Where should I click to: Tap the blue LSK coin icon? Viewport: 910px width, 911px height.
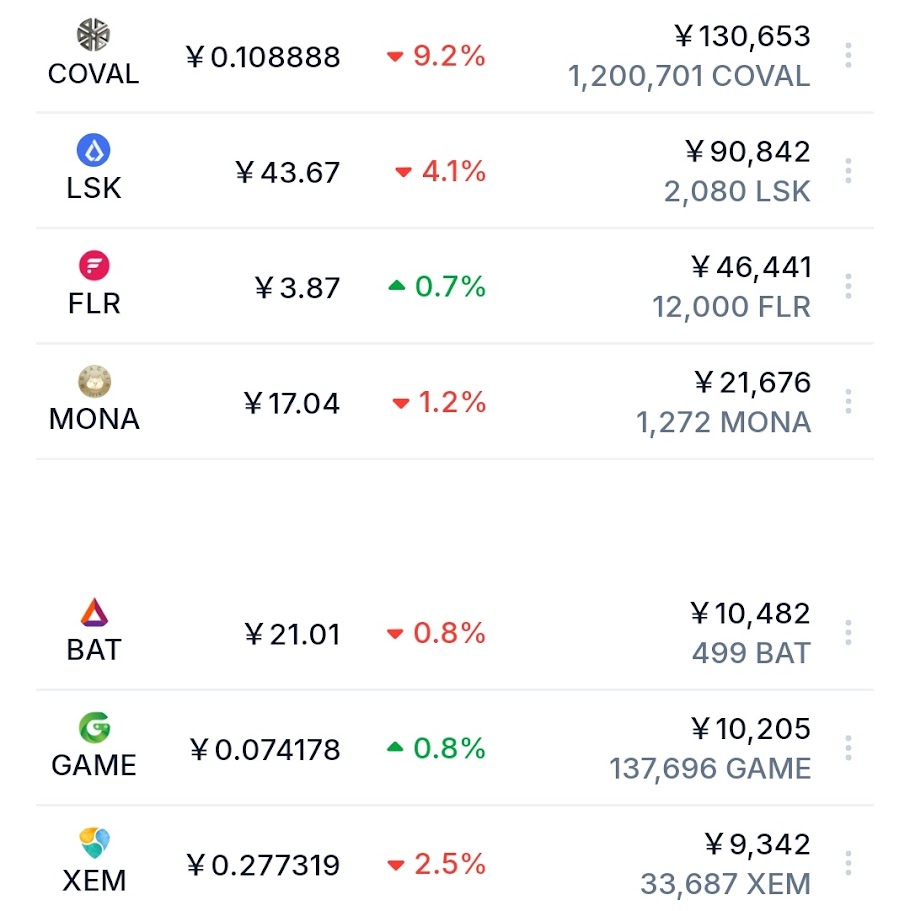[x=94, y=150]
